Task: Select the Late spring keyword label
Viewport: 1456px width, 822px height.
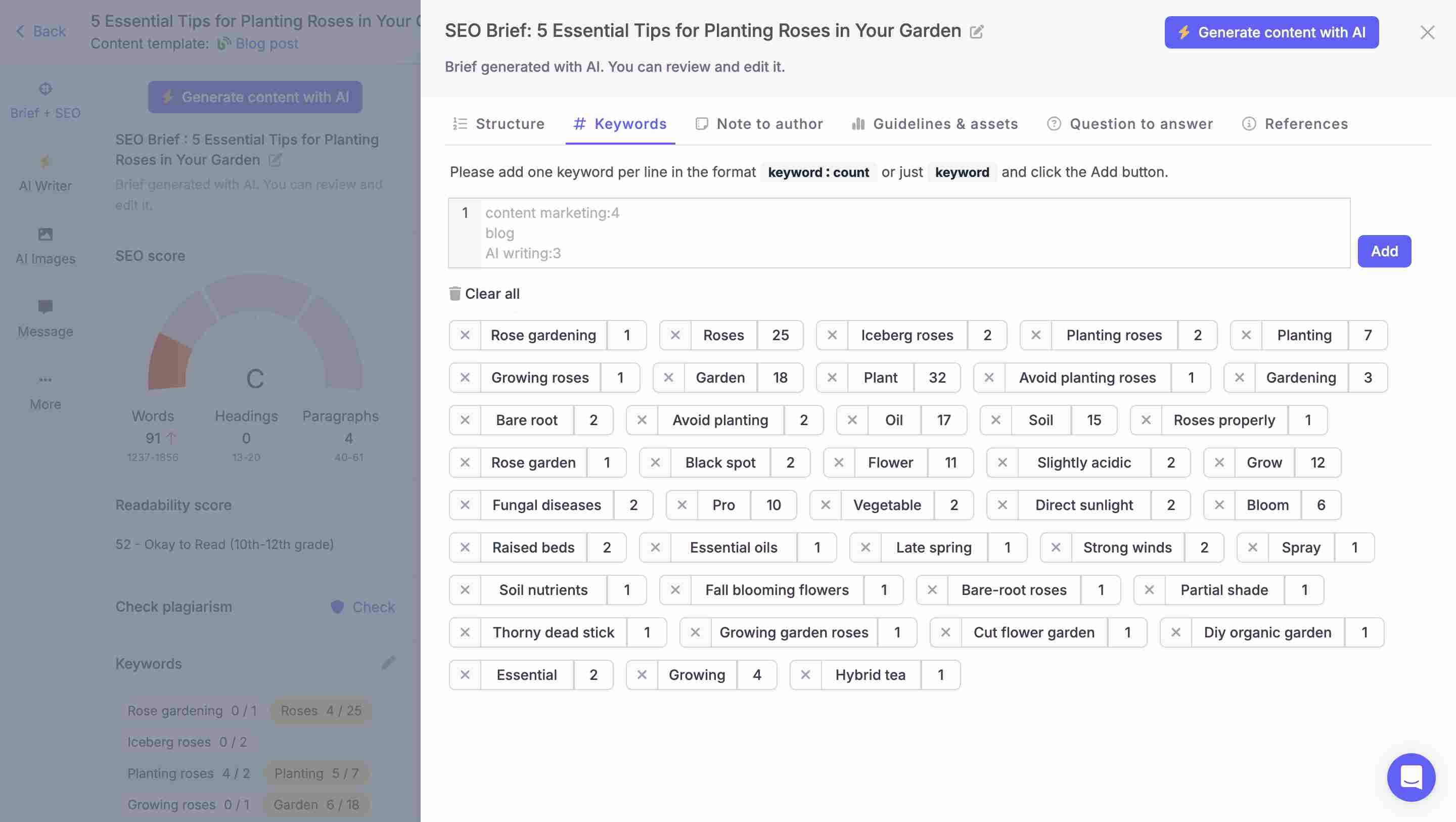Action: click(x=934, y=547)
